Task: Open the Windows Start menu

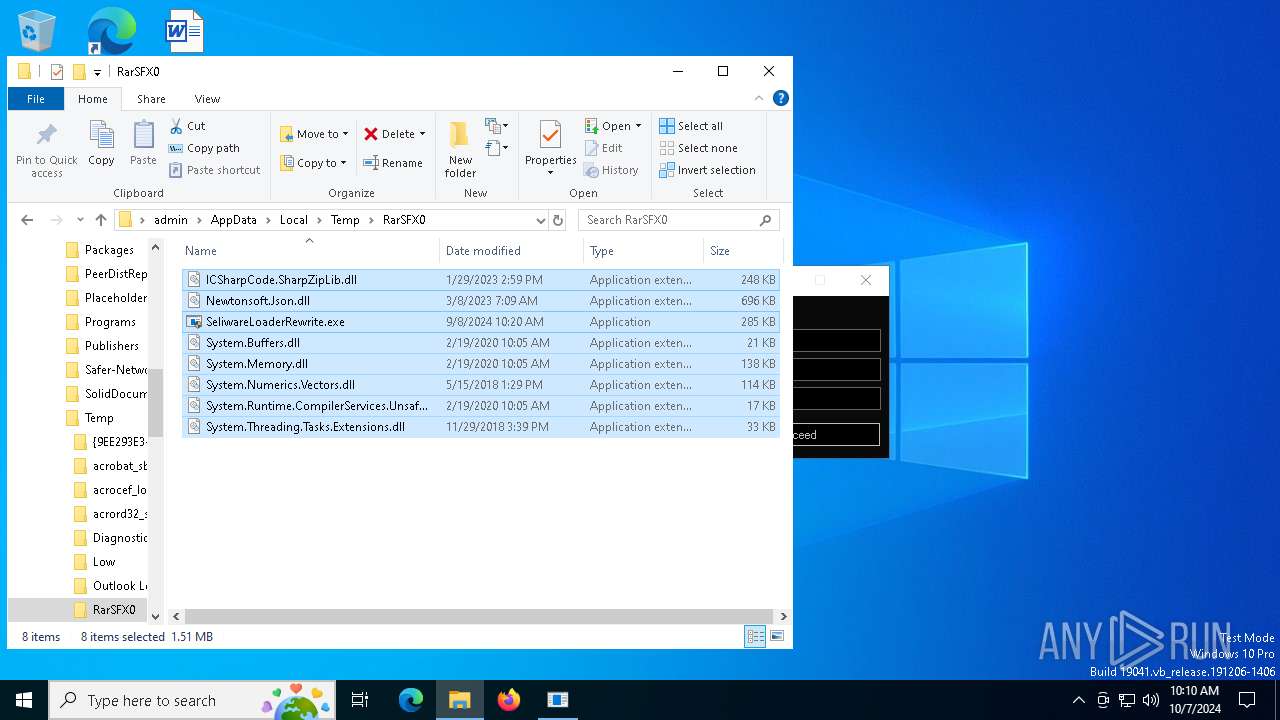Action: coord(24,700)
